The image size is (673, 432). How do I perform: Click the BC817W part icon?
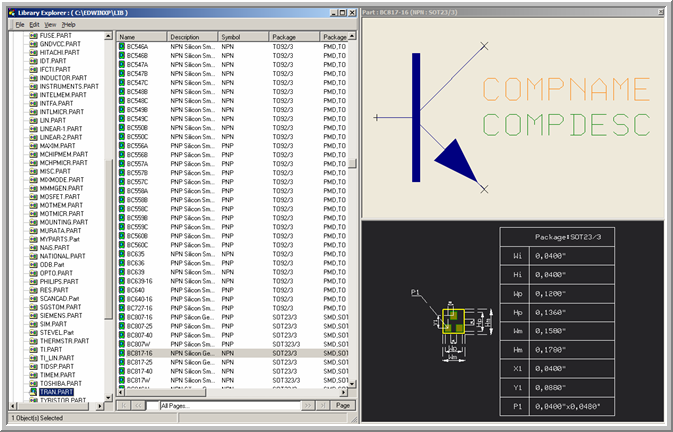point(122,380)
